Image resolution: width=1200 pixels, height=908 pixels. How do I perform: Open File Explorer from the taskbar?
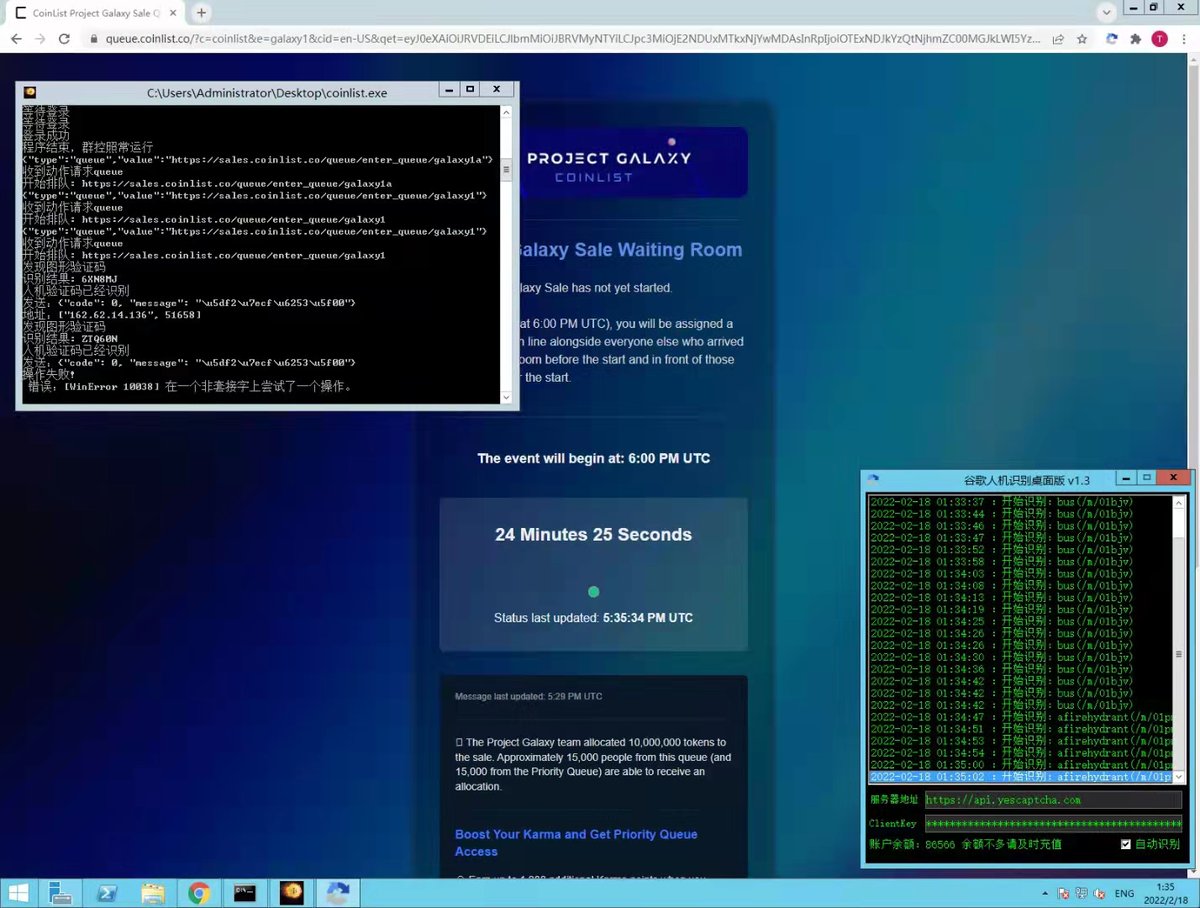tap(153, 893)
